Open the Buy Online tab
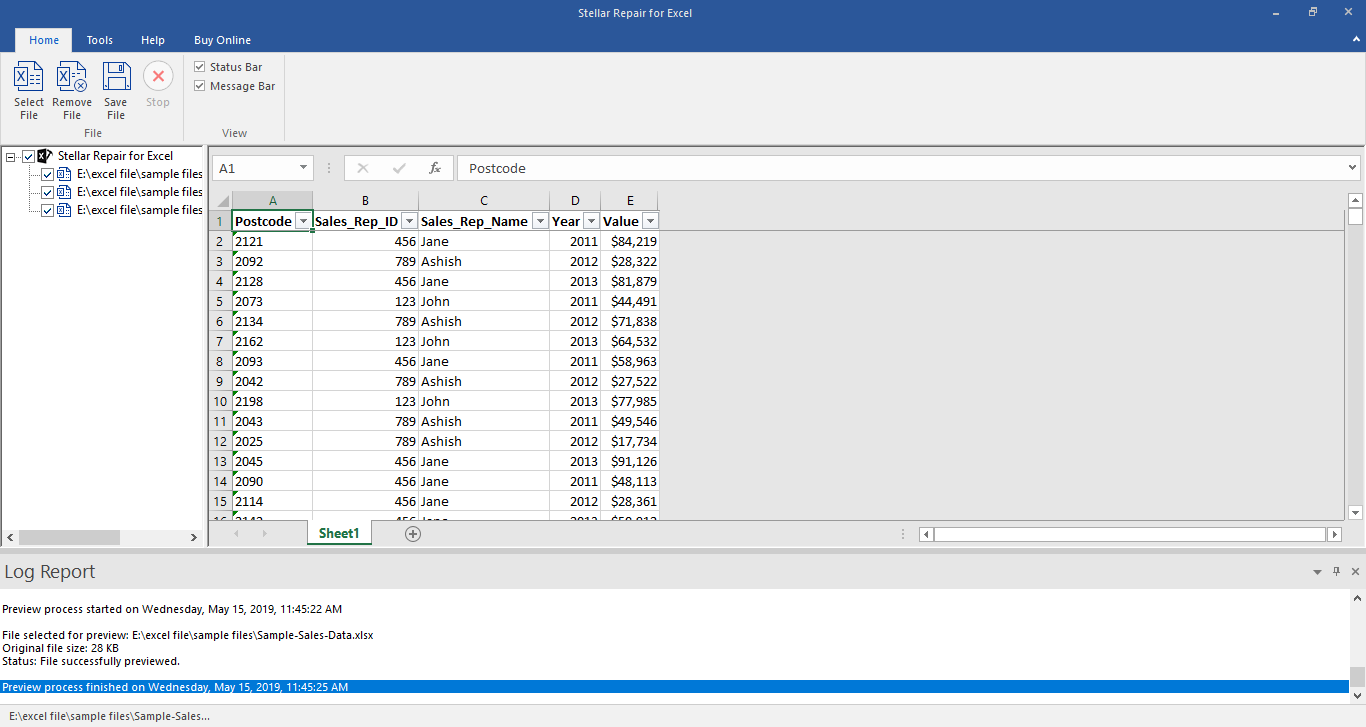1366x727 pixels. (x=222, y=40)
